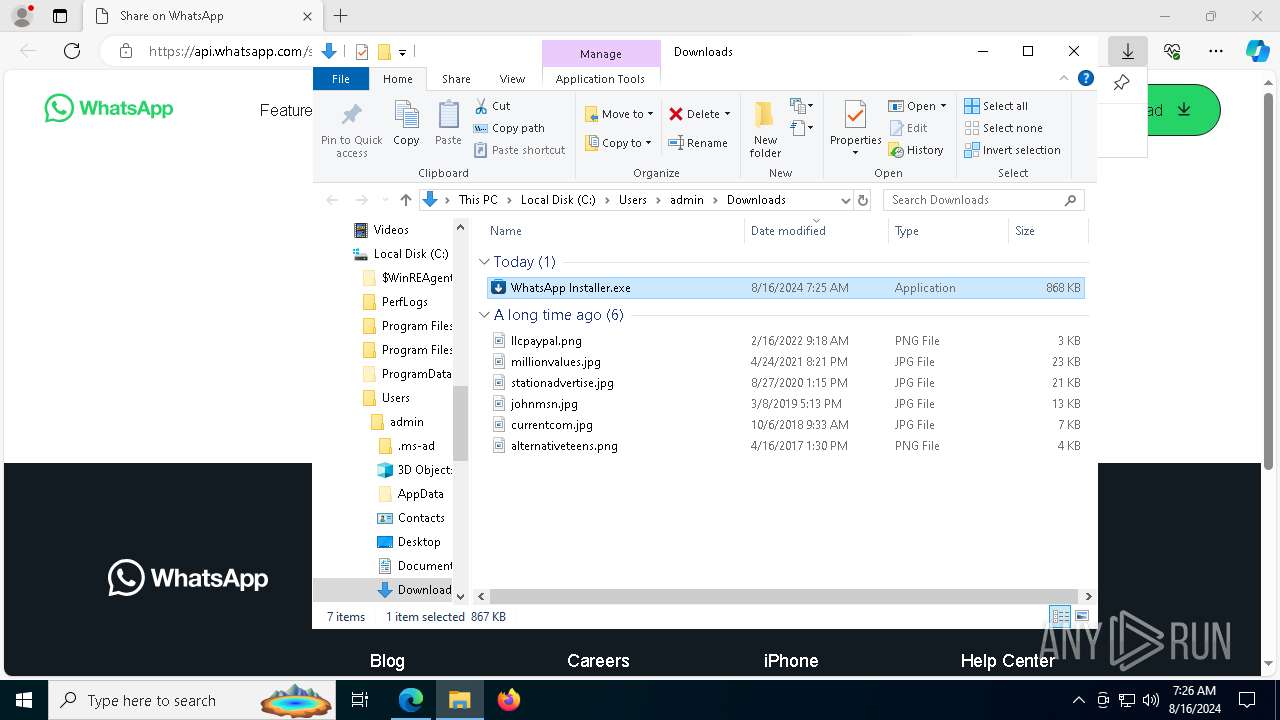Open Task View on the taskbar
This screenshot has width=1280, height=720.
click(x=360, y=700)
